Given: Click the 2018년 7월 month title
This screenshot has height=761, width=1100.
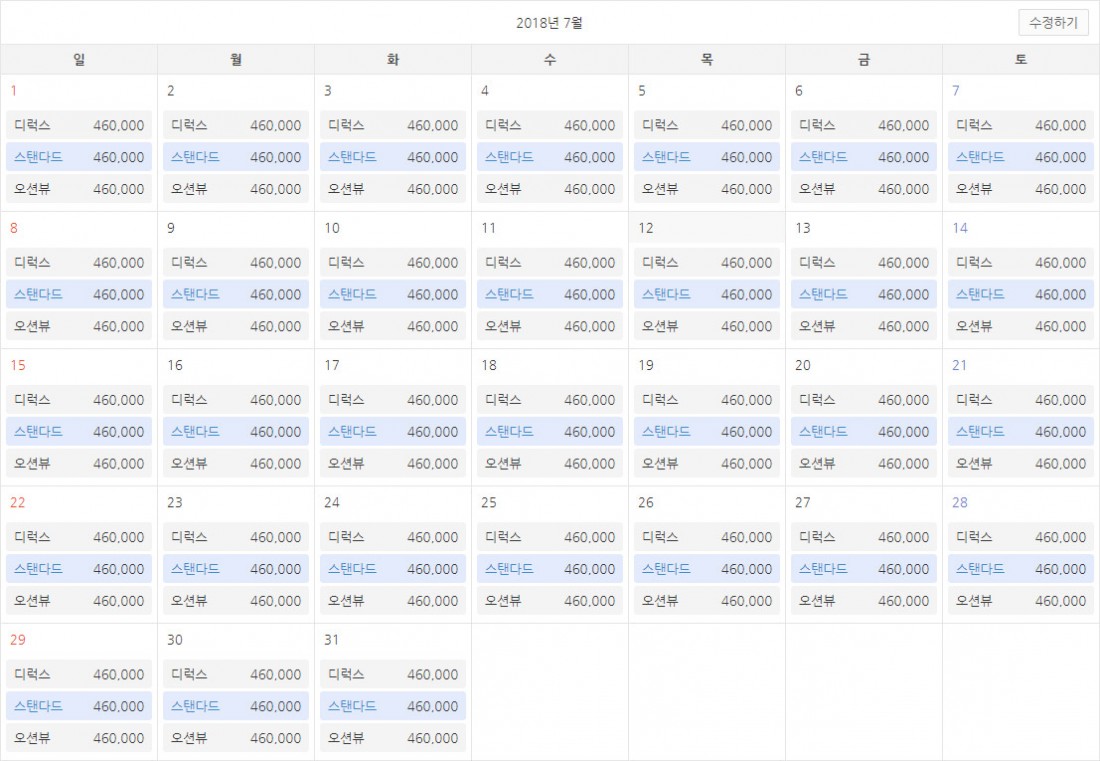Looking at the screenshot, I should point(549,23).
